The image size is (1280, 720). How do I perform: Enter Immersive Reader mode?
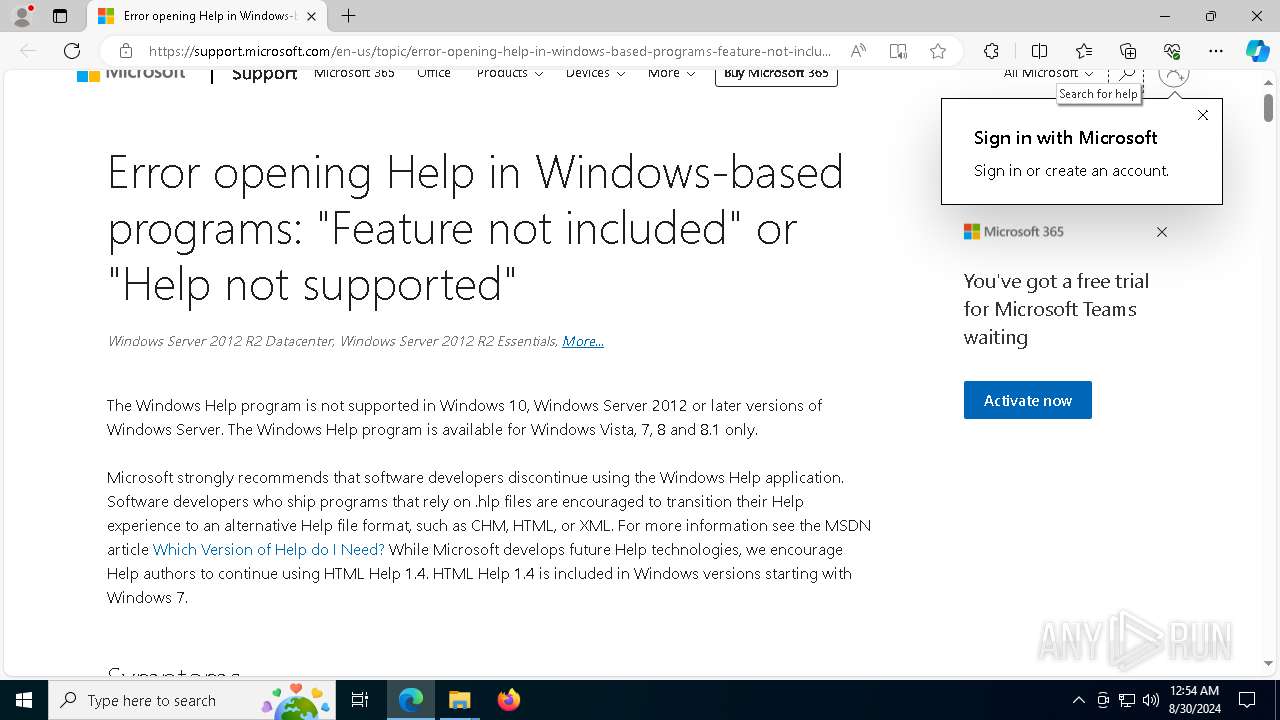pos(898,51)
